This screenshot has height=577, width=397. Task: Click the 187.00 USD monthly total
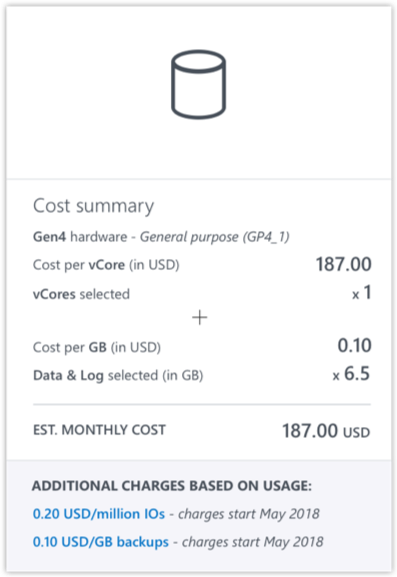(x=326, y=431)
